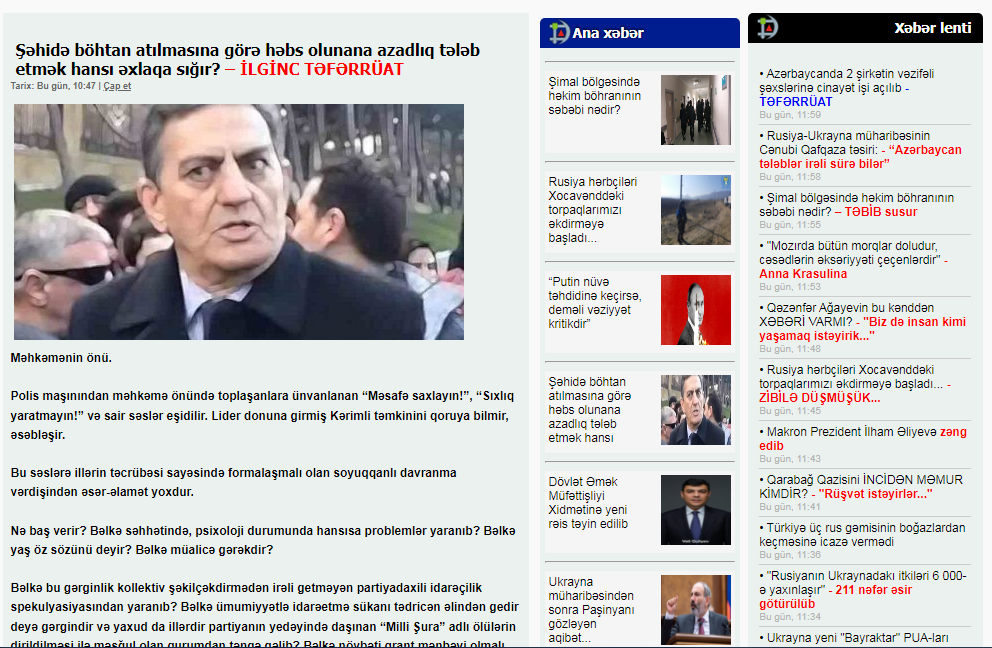Click the 'Məhkəmənin önü.' line in the article

61,358
